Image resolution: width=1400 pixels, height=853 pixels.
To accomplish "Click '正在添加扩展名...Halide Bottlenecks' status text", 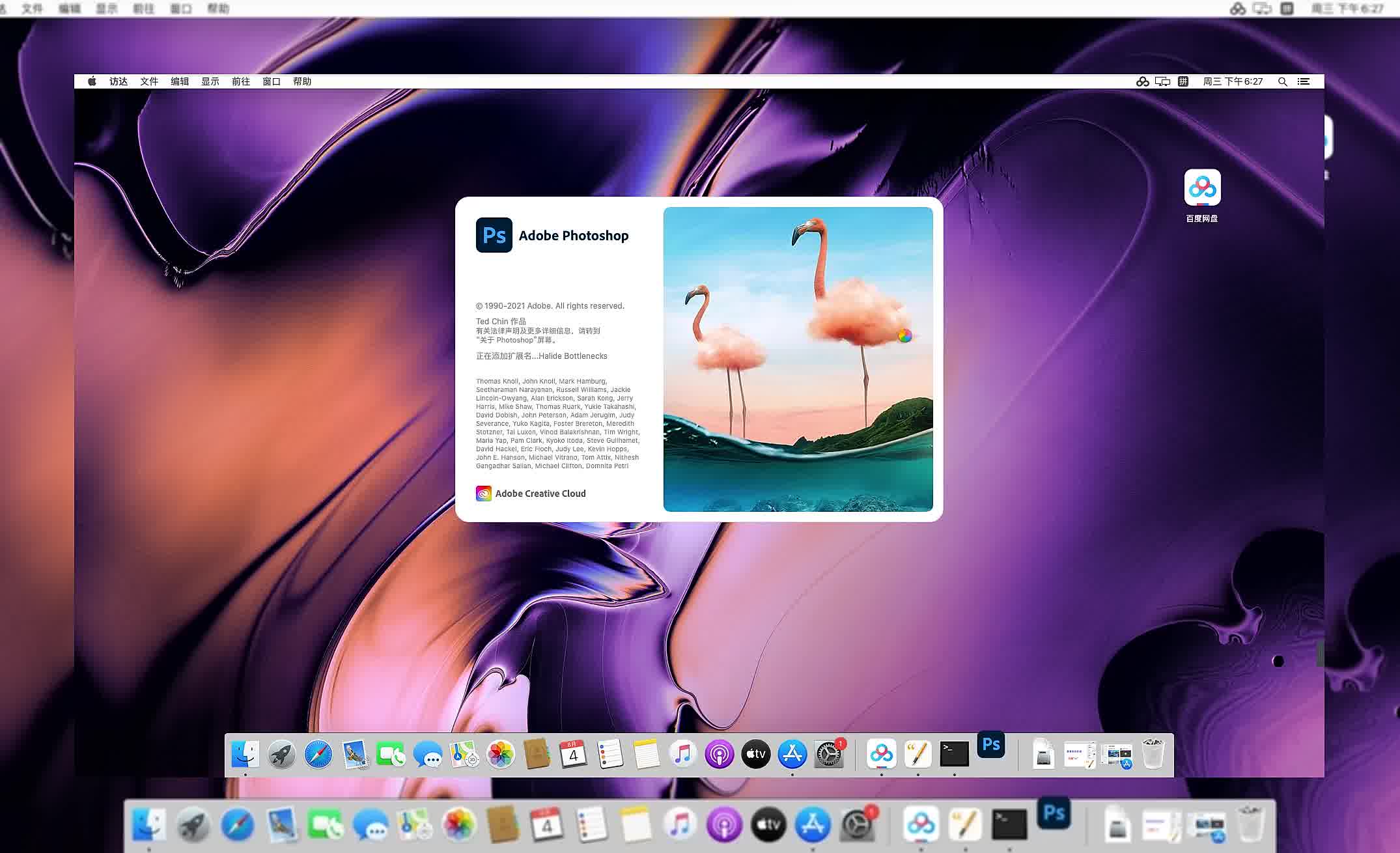I will coord(542,356).
